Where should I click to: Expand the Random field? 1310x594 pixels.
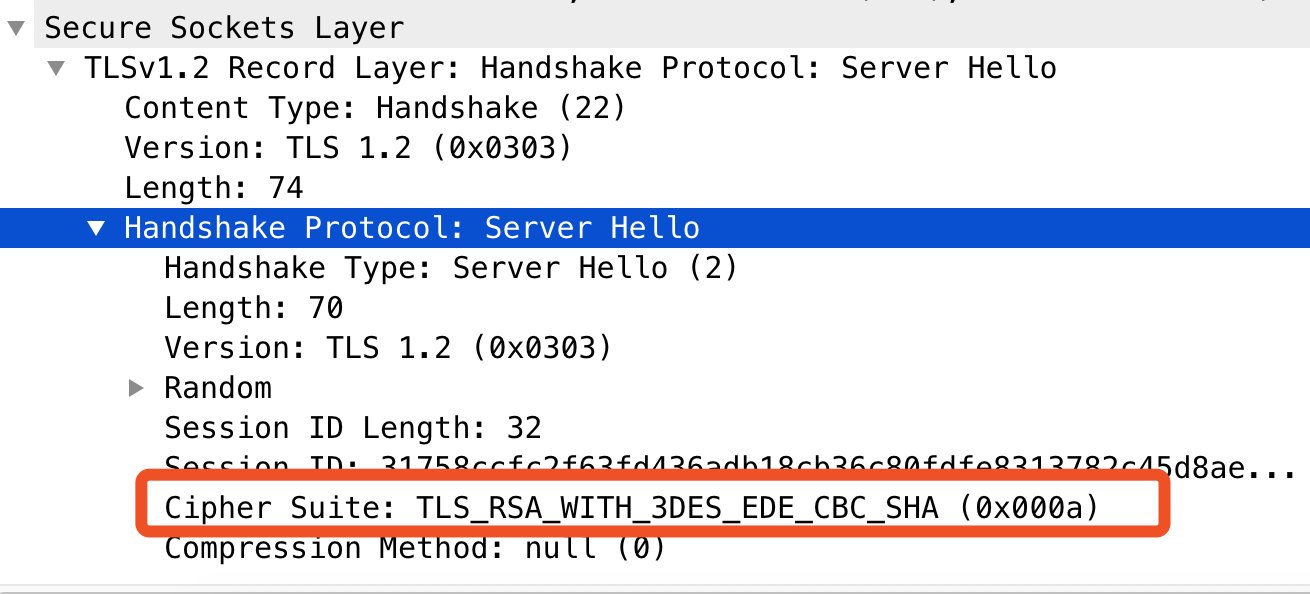point(136,387)
